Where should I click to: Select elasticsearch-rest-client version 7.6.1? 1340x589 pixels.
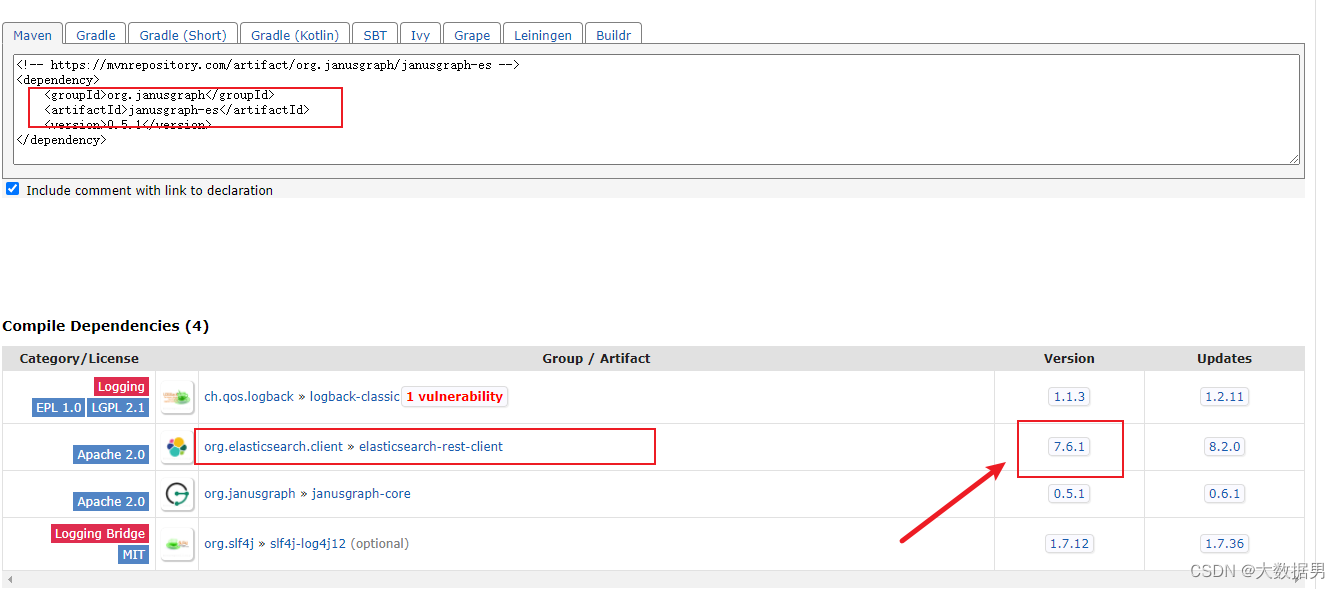pos(1069,447)
